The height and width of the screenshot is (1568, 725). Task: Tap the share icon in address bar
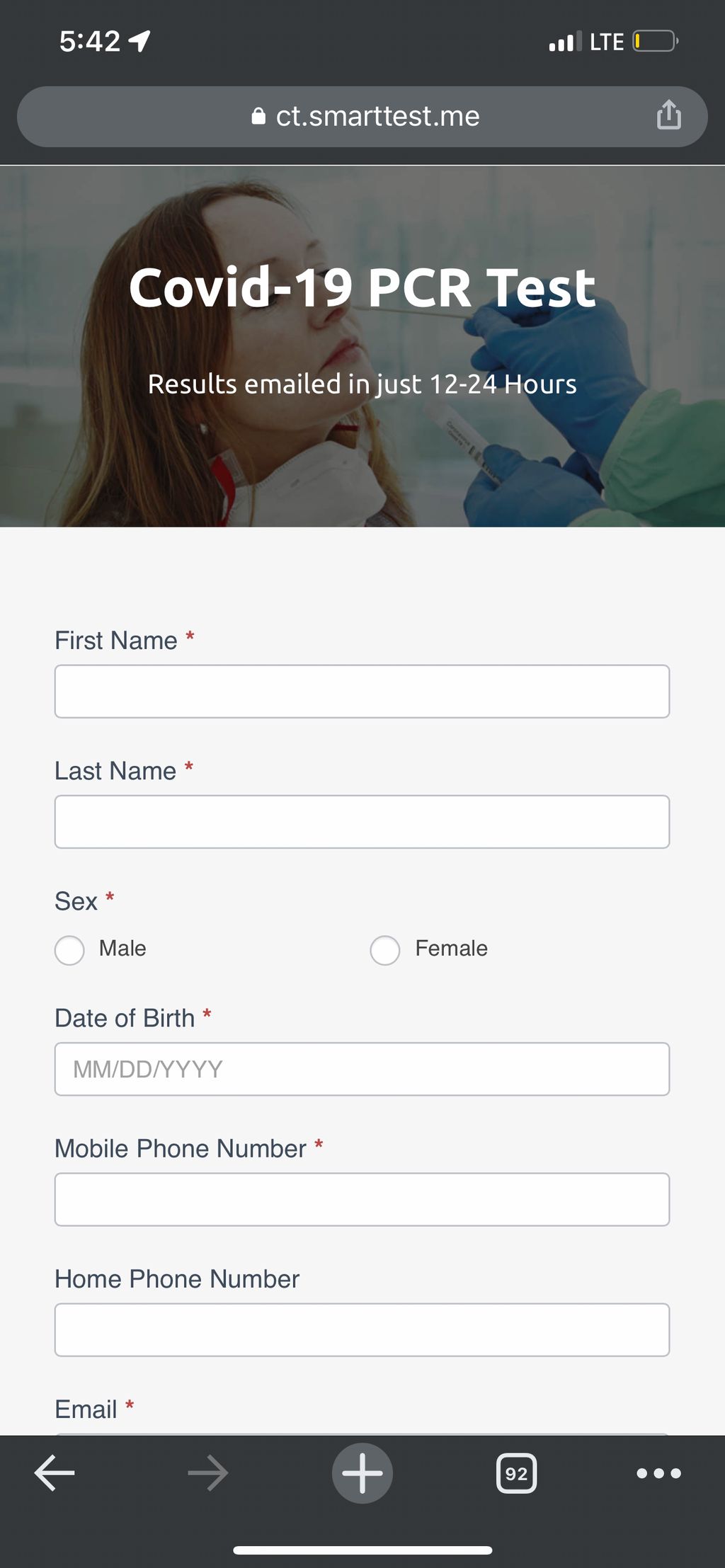point(668,115)
